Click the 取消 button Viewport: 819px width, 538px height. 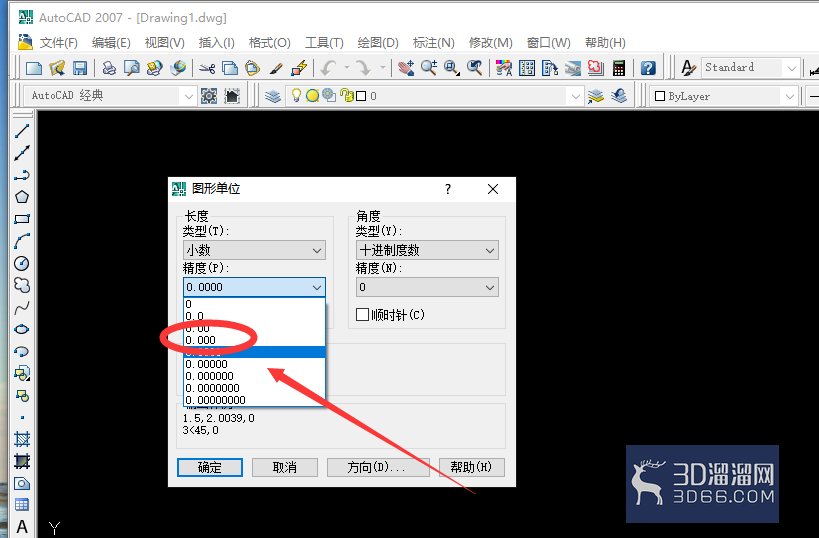pyautogui.click(x=285, y=467)
